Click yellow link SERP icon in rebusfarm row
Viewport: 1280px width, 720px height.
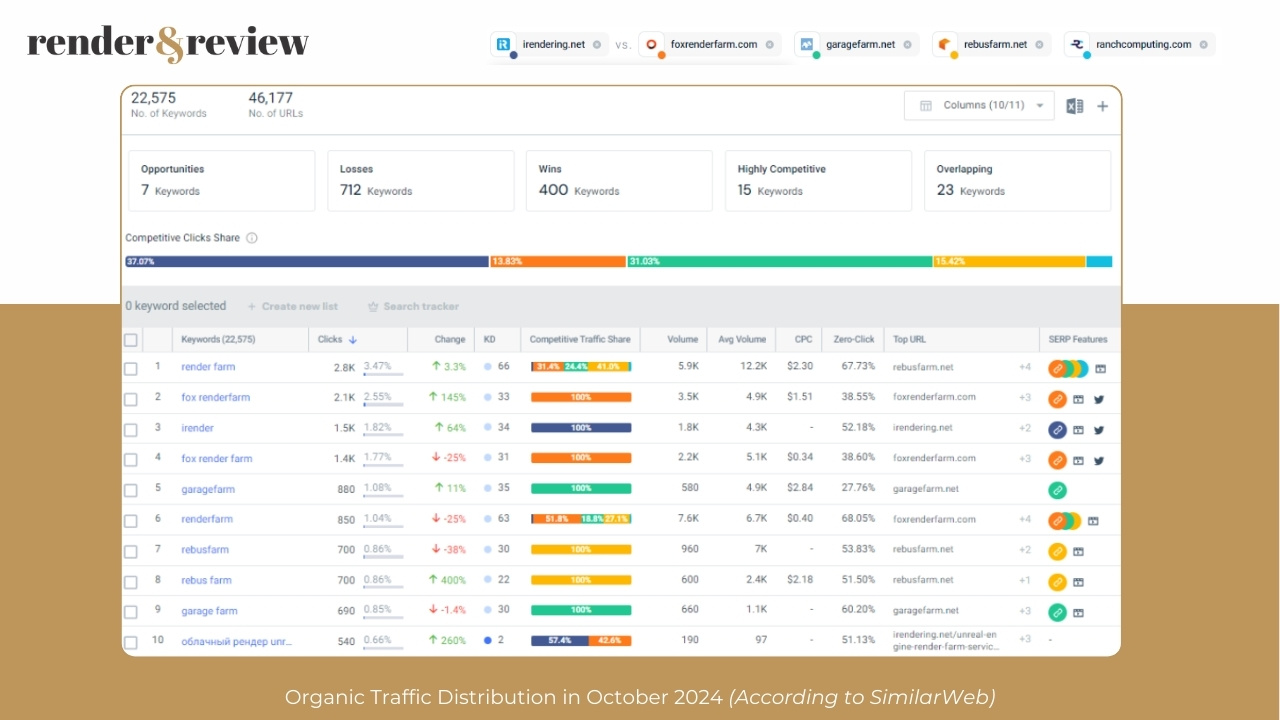(x=1057, y=551)
